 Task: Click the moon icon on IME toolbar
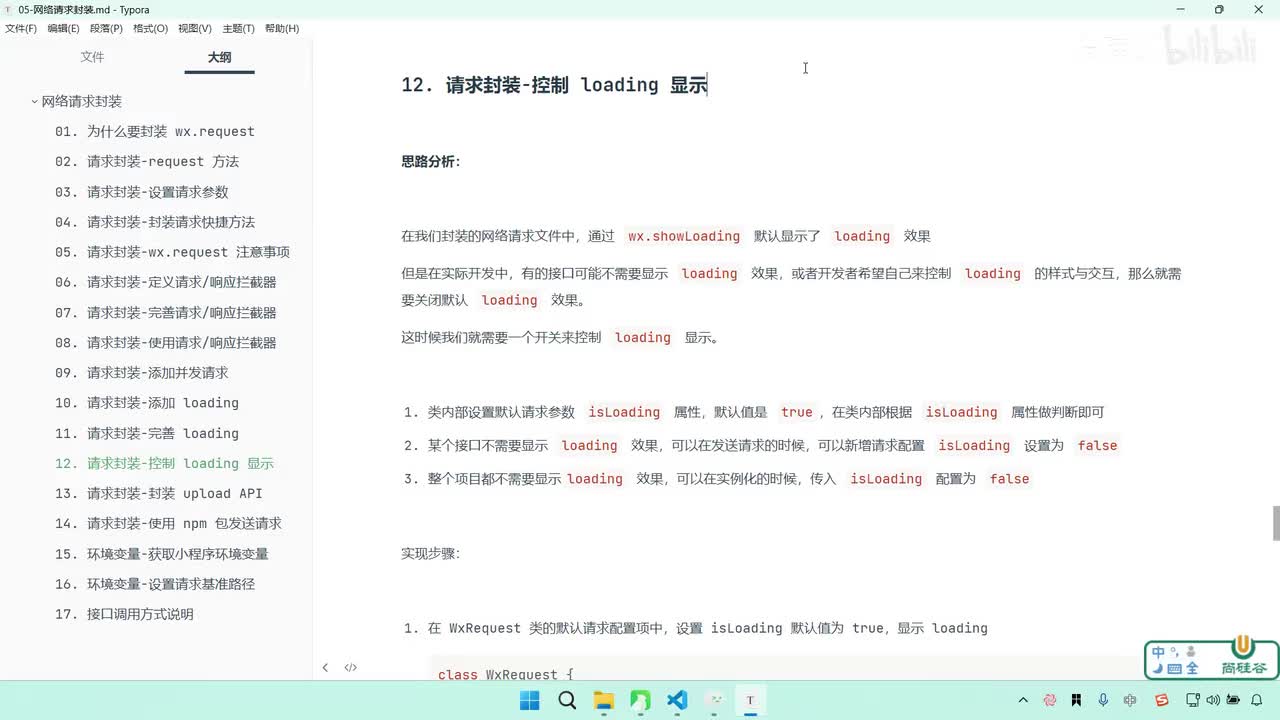tap(1158, 668)
